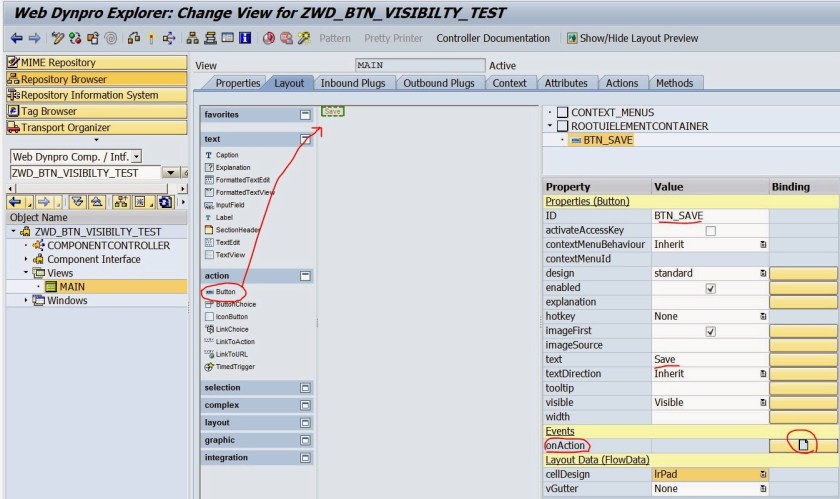Uncheck the imageFirst checkbox
840x499 pixels.
pyautogui.click(x=710, y=332)
